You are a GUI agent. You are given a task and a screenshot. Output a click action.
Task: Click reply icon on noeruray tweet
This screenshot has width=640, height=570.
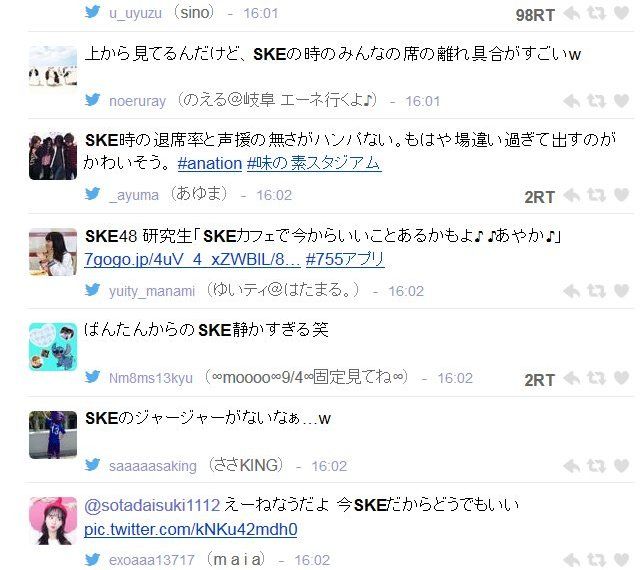click(x=571, y=101)
